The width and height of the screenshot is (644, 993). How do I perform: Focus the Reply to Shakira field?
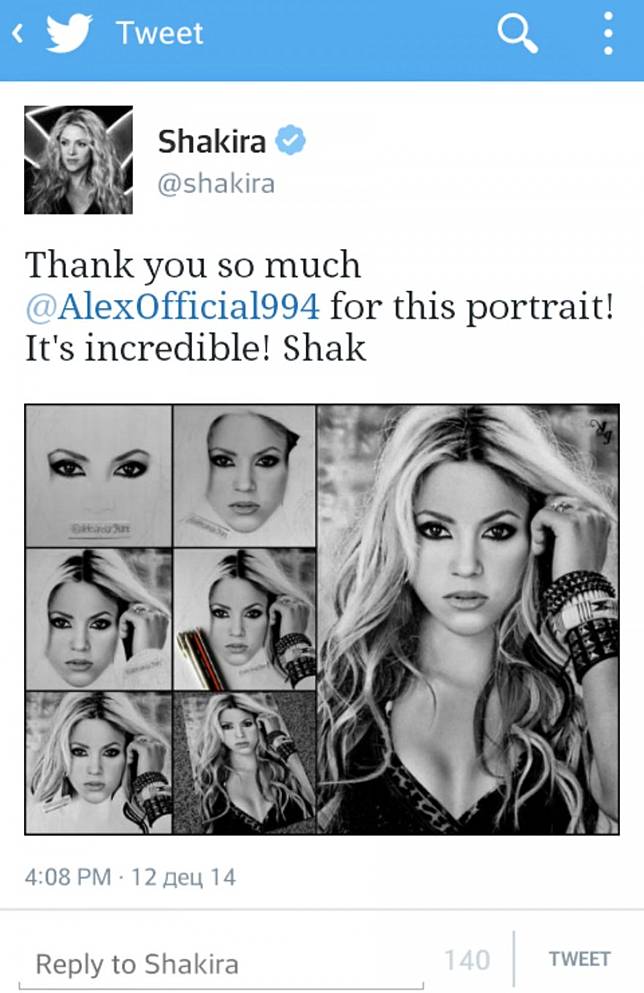pyautogui.click(x=221, y=965)
